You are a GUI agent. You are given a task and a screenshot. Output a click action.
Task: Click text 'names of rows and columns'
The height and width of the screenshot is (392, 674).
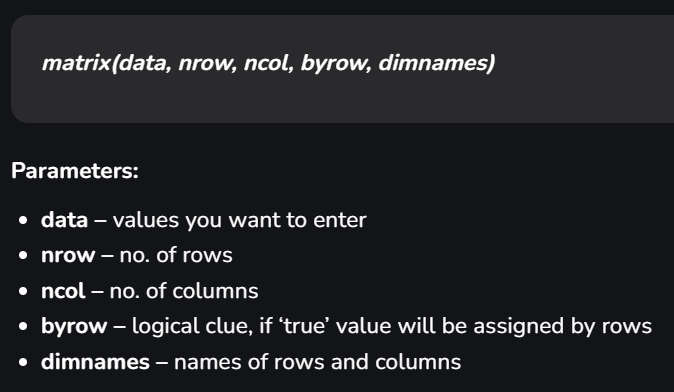[x=317, y=362]
